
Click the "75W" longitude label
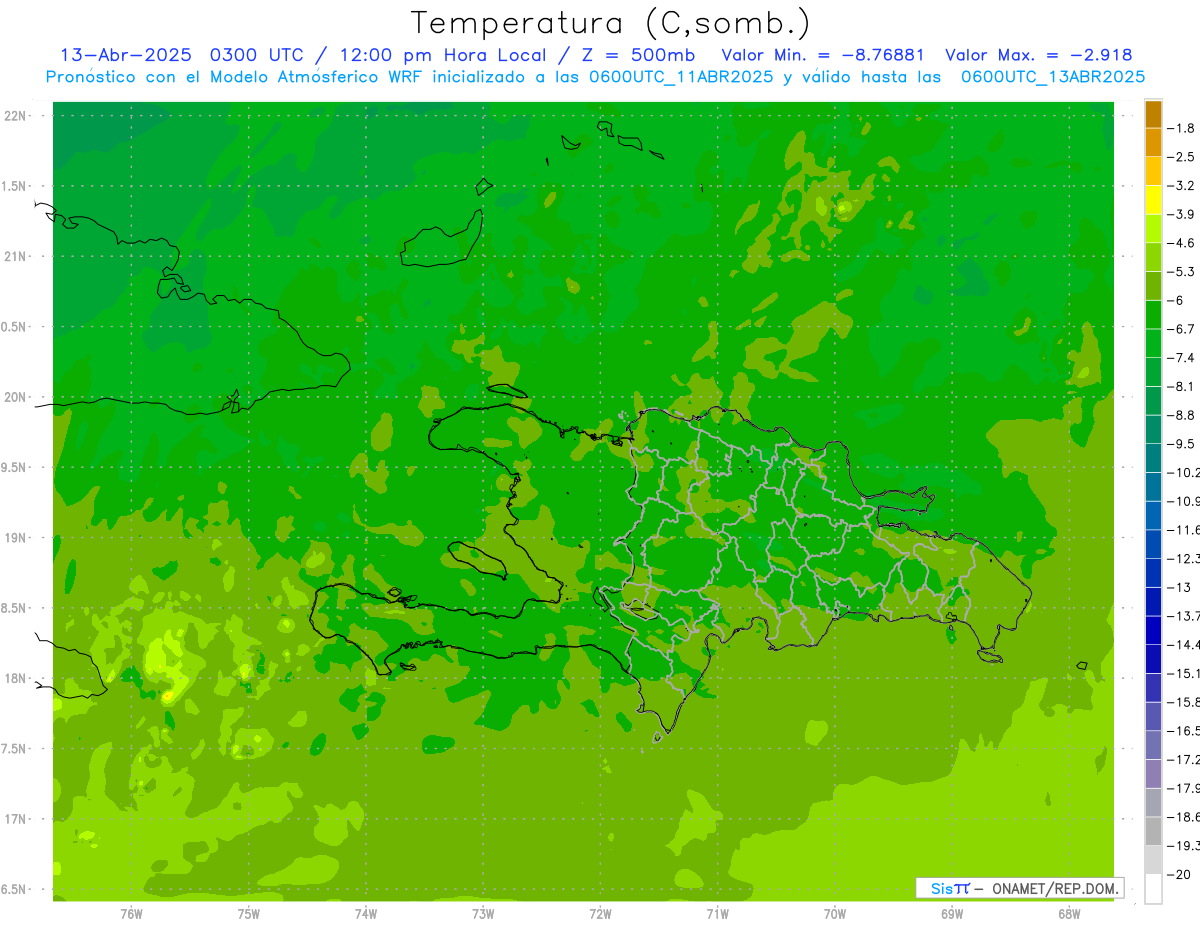(249, 914)
